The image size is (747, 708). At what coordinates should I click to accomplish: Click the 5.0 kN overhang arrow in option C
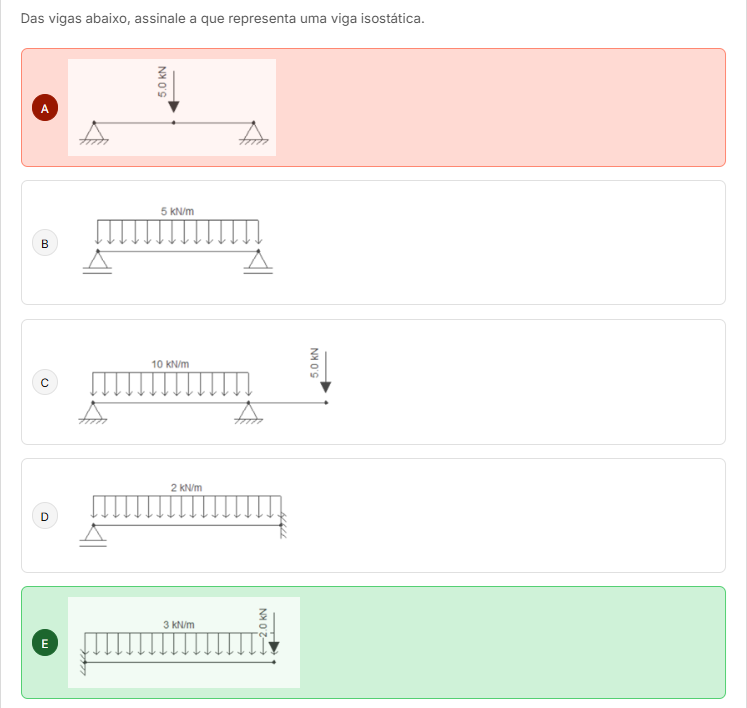(325, 370)
